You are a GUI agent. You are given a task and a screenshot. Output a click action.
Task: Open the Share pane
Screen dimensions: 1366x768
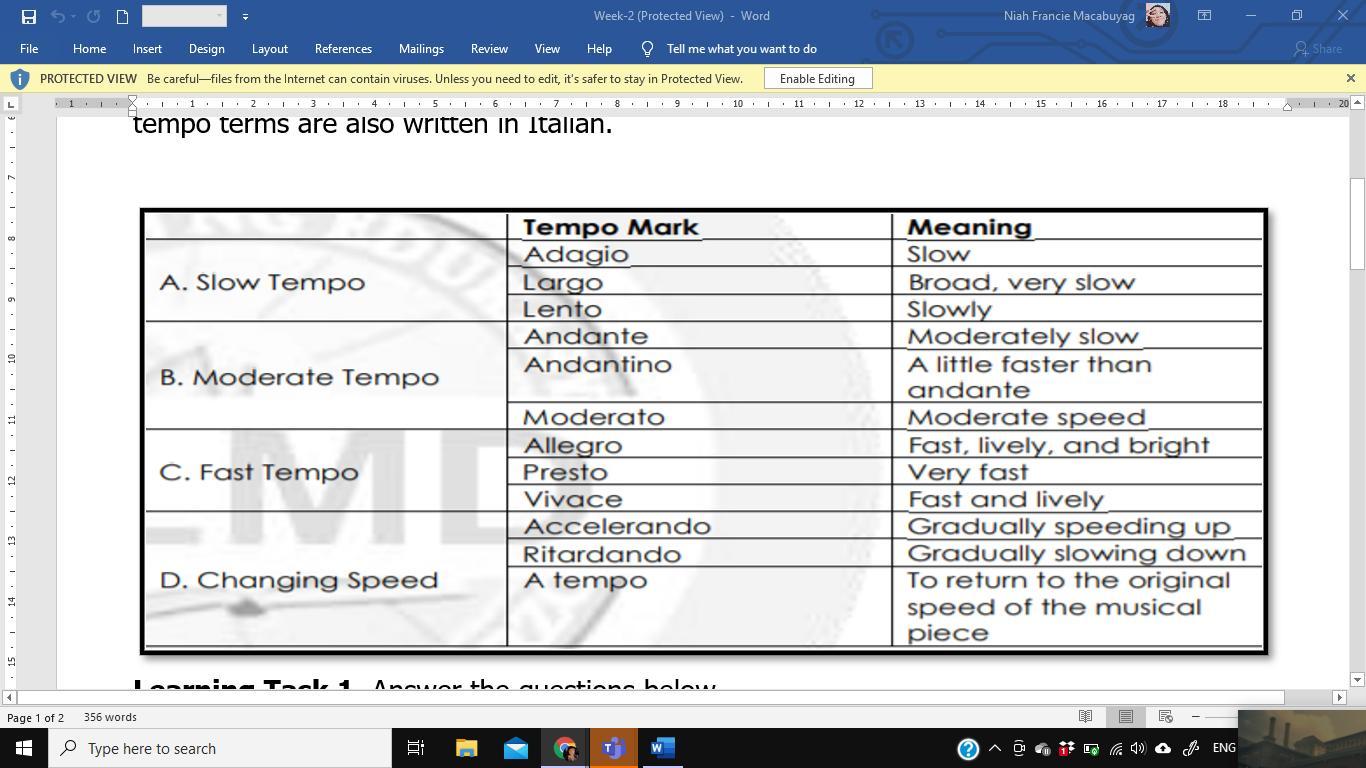click(1322, 48)
